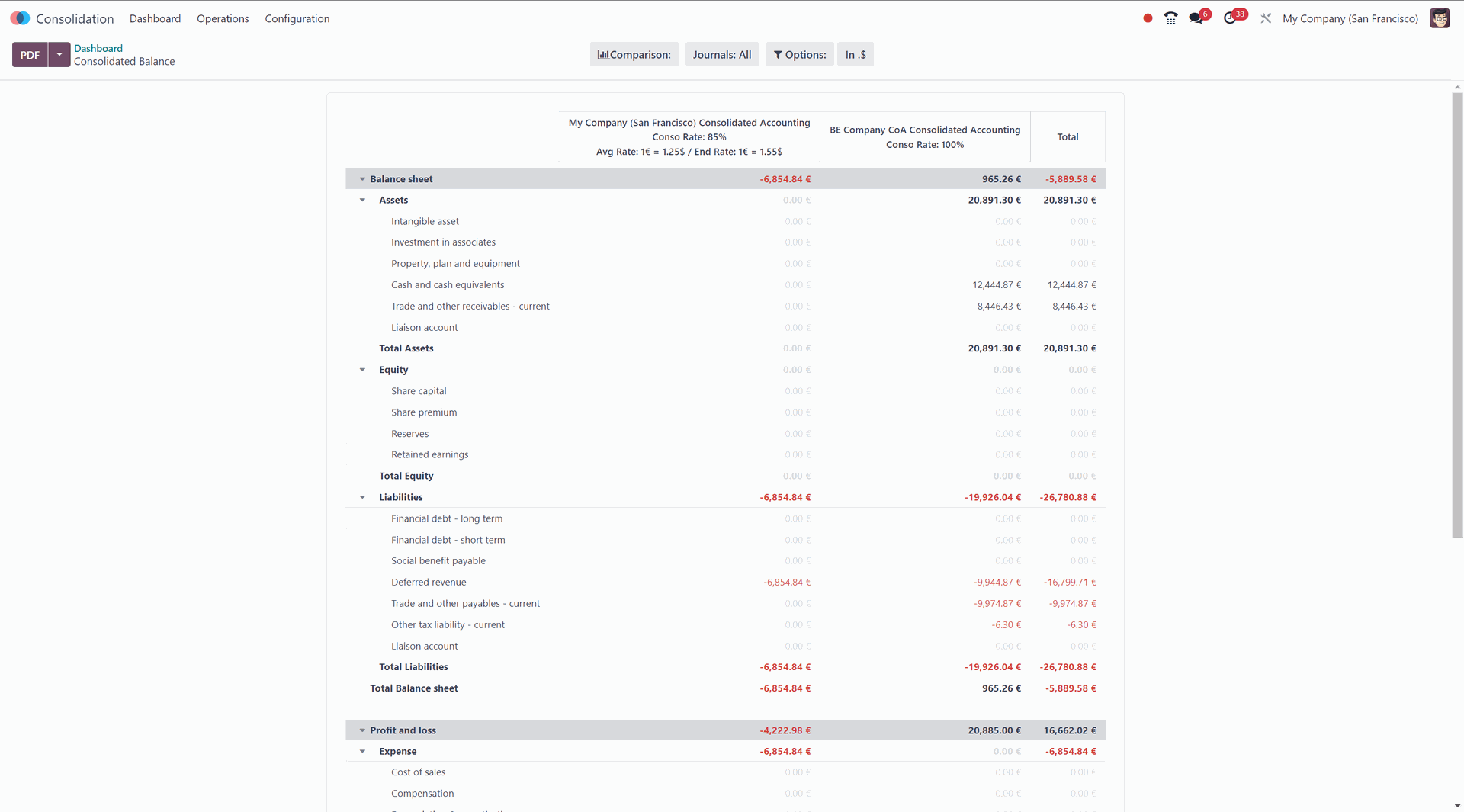Click the -9,974.87 € BE Company payables value

[997, 603]
